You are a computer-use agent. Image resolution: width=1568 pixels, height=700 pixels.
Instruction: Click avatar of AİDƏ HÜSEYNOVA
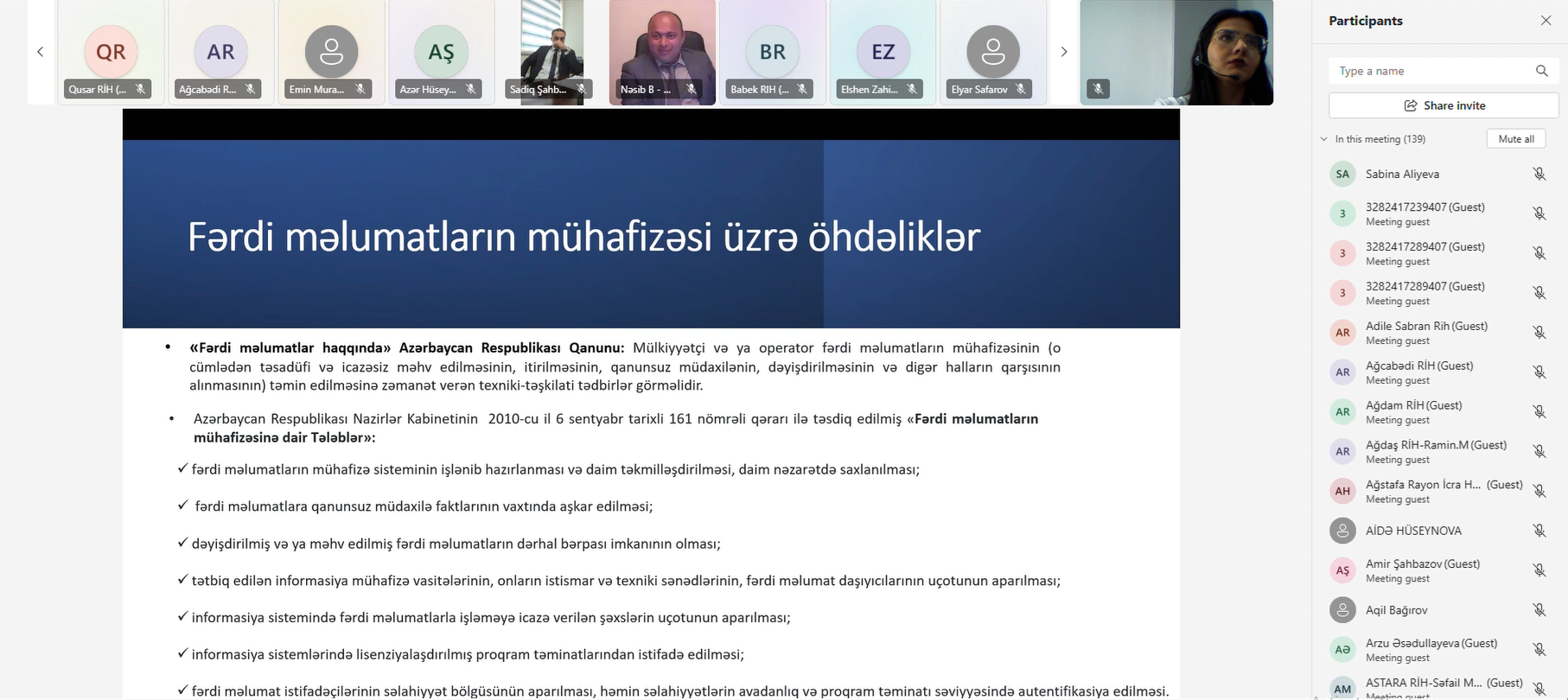click(x=1342, y=531)
